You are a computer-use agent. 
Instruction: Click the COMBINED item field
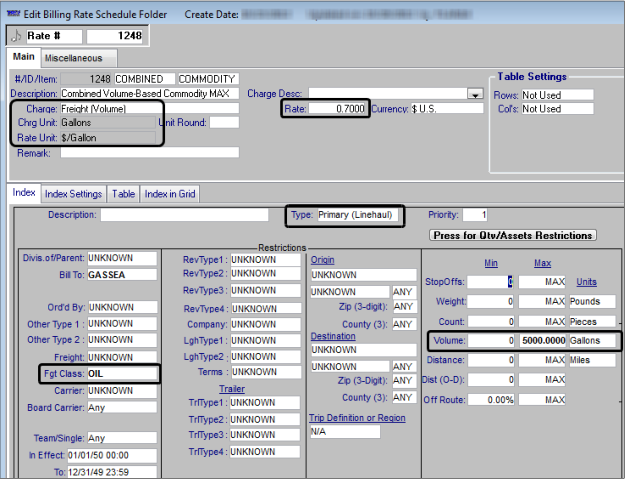coord(145,79)
